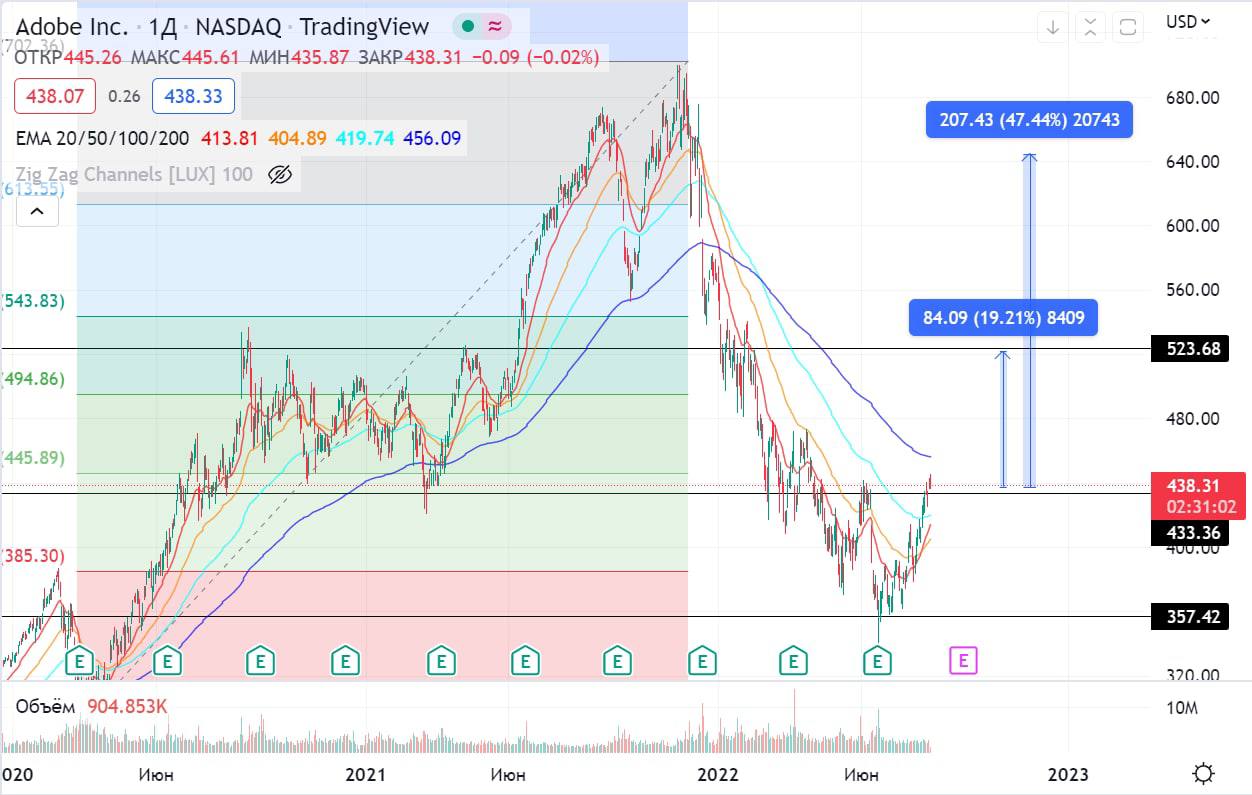Click the volume value 904.853K
The width and height of the screenshot is (1252, 795).
(x=127, y=707)
